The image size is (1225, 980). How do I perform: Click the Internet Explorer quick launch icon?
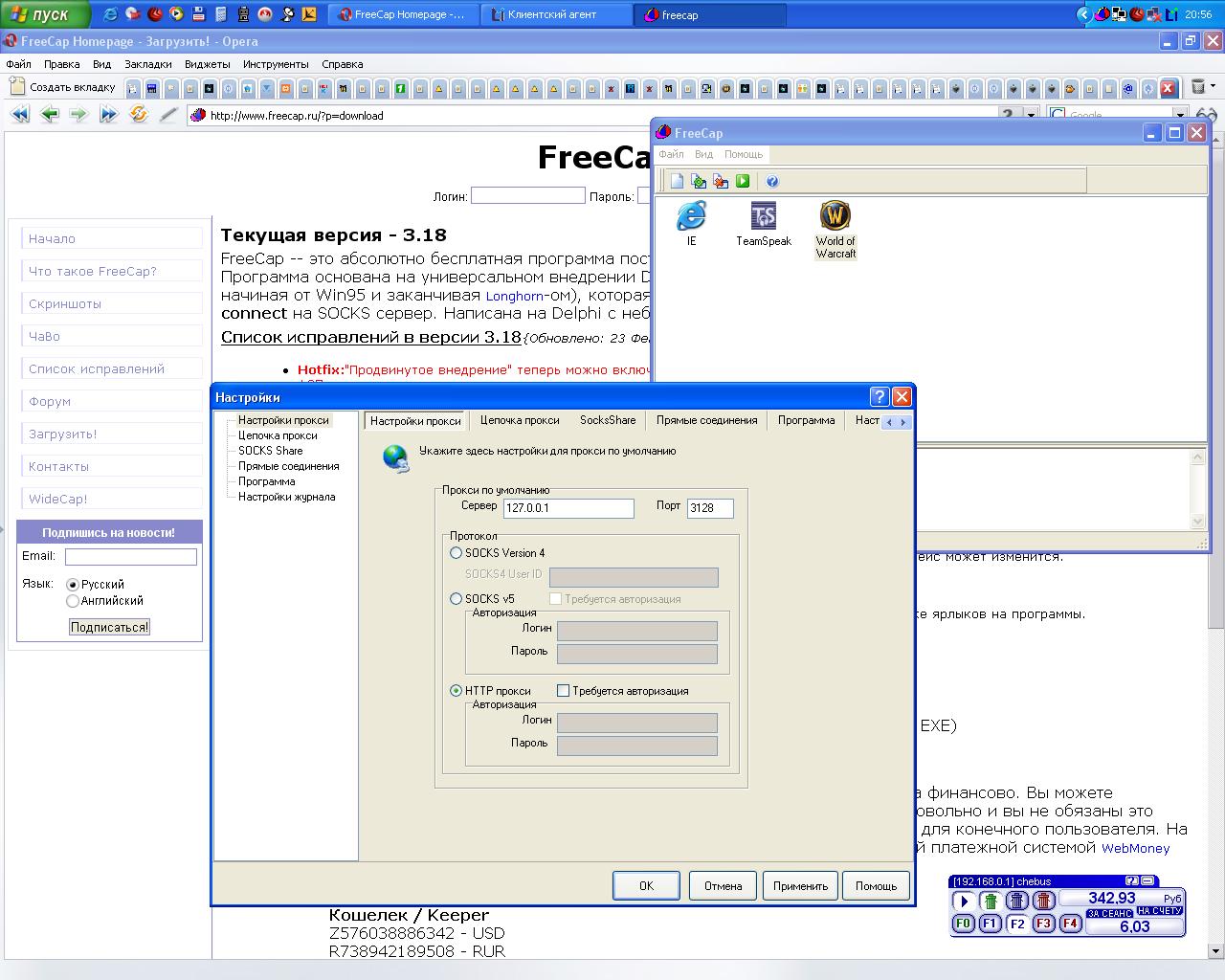pyautogui.click(x=111, y=14)
